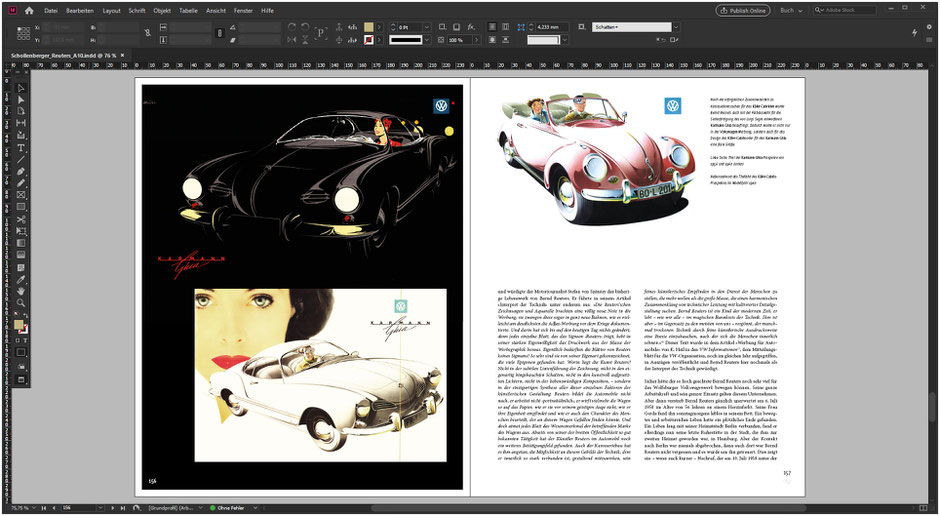
Task: Open the effects fx button
Action: tap(471, 28)
